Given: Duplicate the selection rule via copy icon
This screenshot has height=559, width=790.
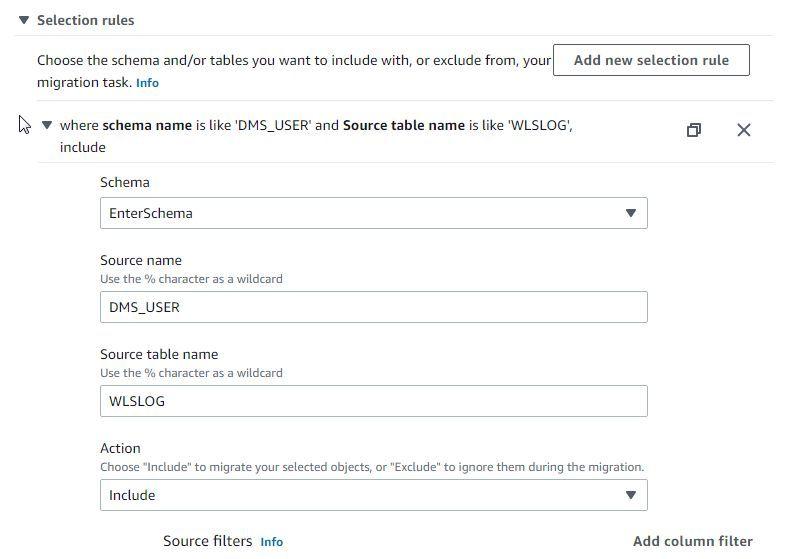Looking at the screenshot, I should coord(693,130).
